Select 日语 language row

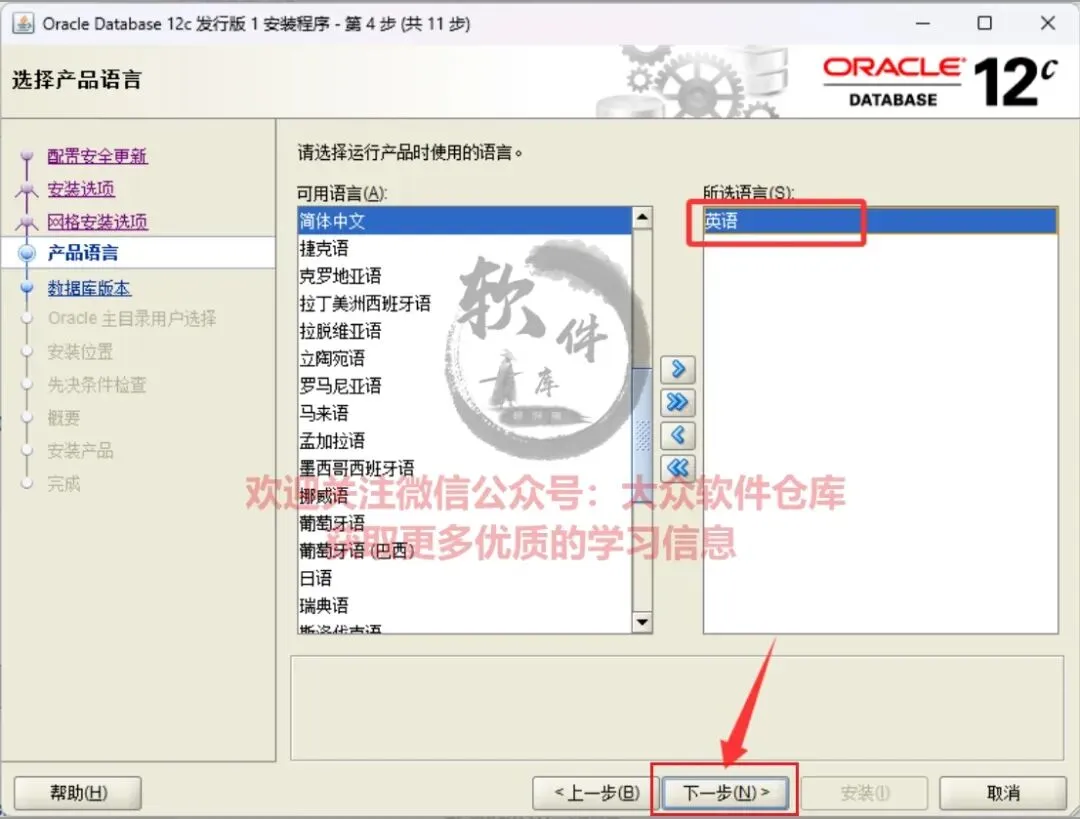click(465, 579)
